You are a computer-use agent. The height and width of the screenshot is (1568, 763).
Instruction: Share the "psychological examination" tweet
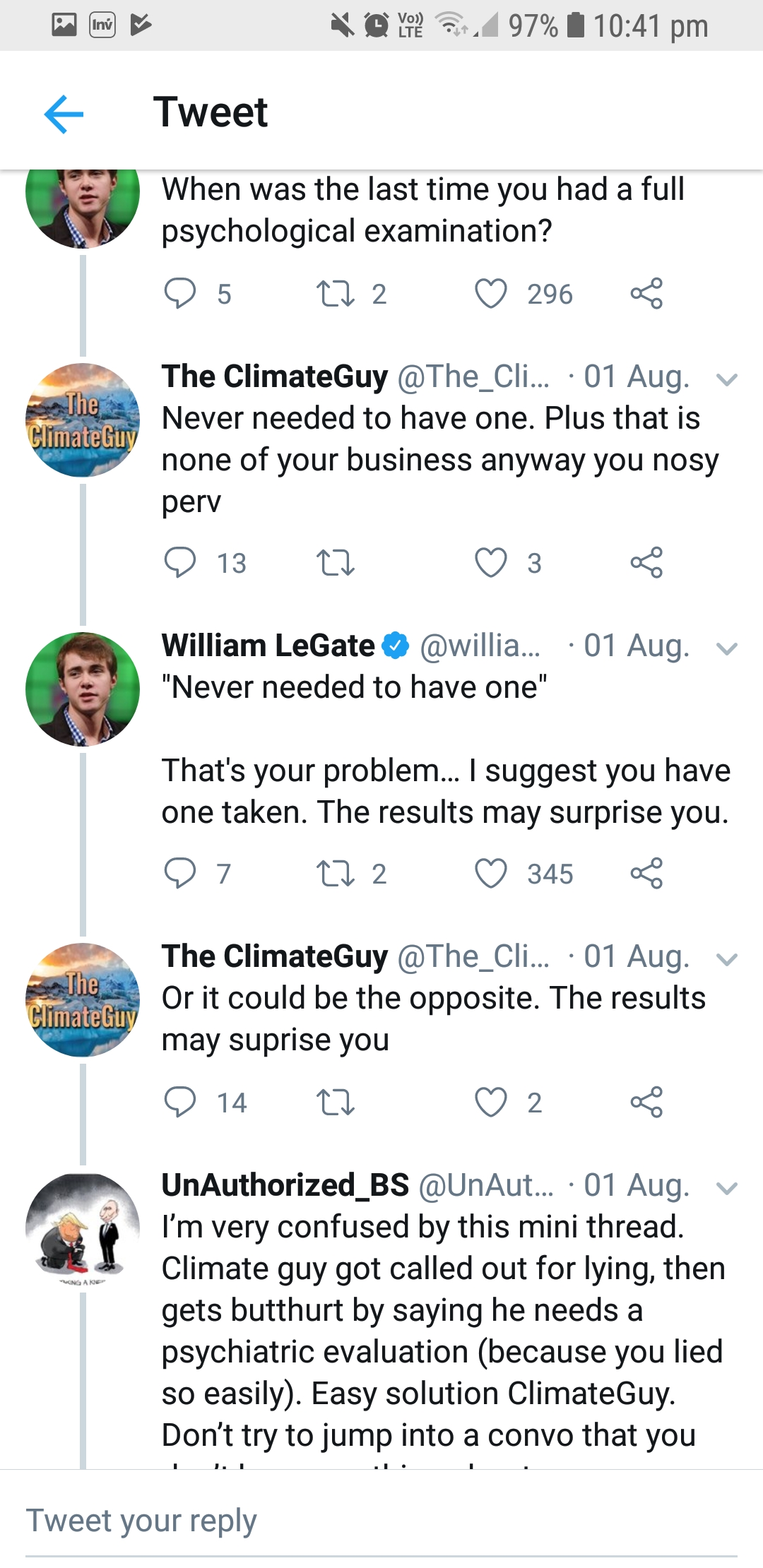click(x=646, y=294)
